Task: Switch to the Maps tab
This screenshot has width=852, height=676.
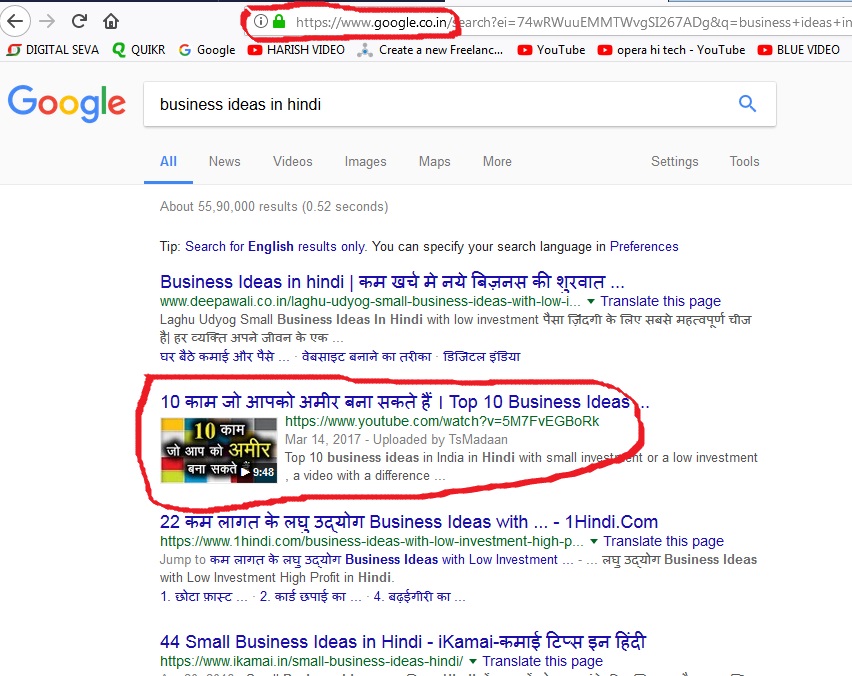Action: (434, 161)
